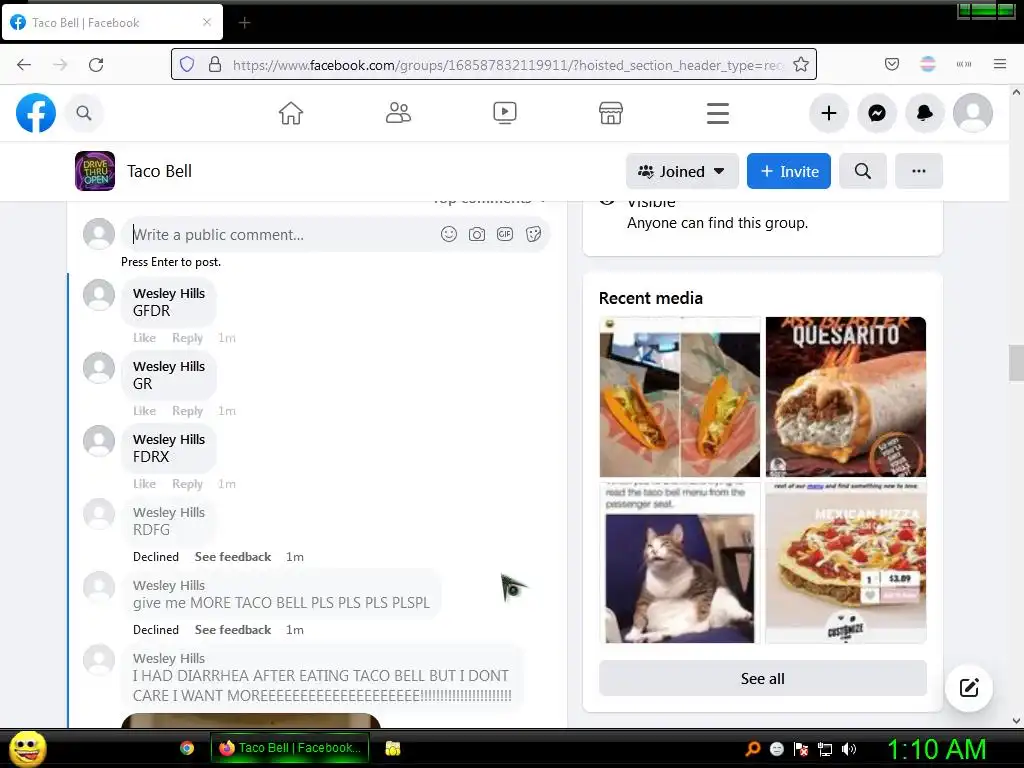Image resolution: width=1024 pixels, height=768 pixels.
Task: Open Save to Pocket icon
Action: pos(891,64)
